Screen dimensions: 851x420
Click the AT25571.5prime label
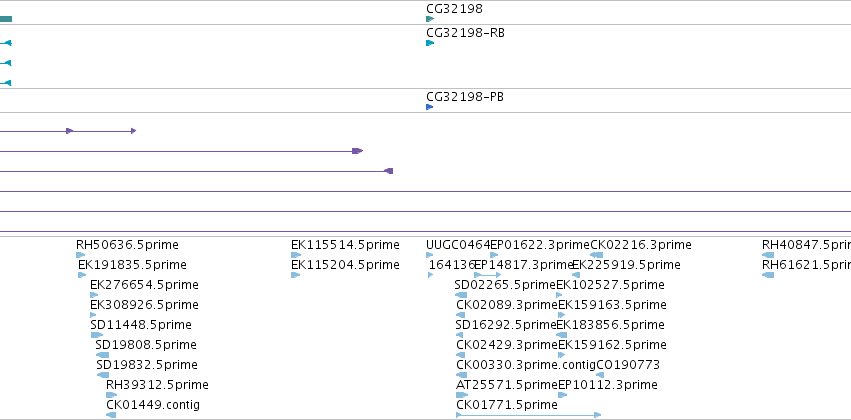507,385
